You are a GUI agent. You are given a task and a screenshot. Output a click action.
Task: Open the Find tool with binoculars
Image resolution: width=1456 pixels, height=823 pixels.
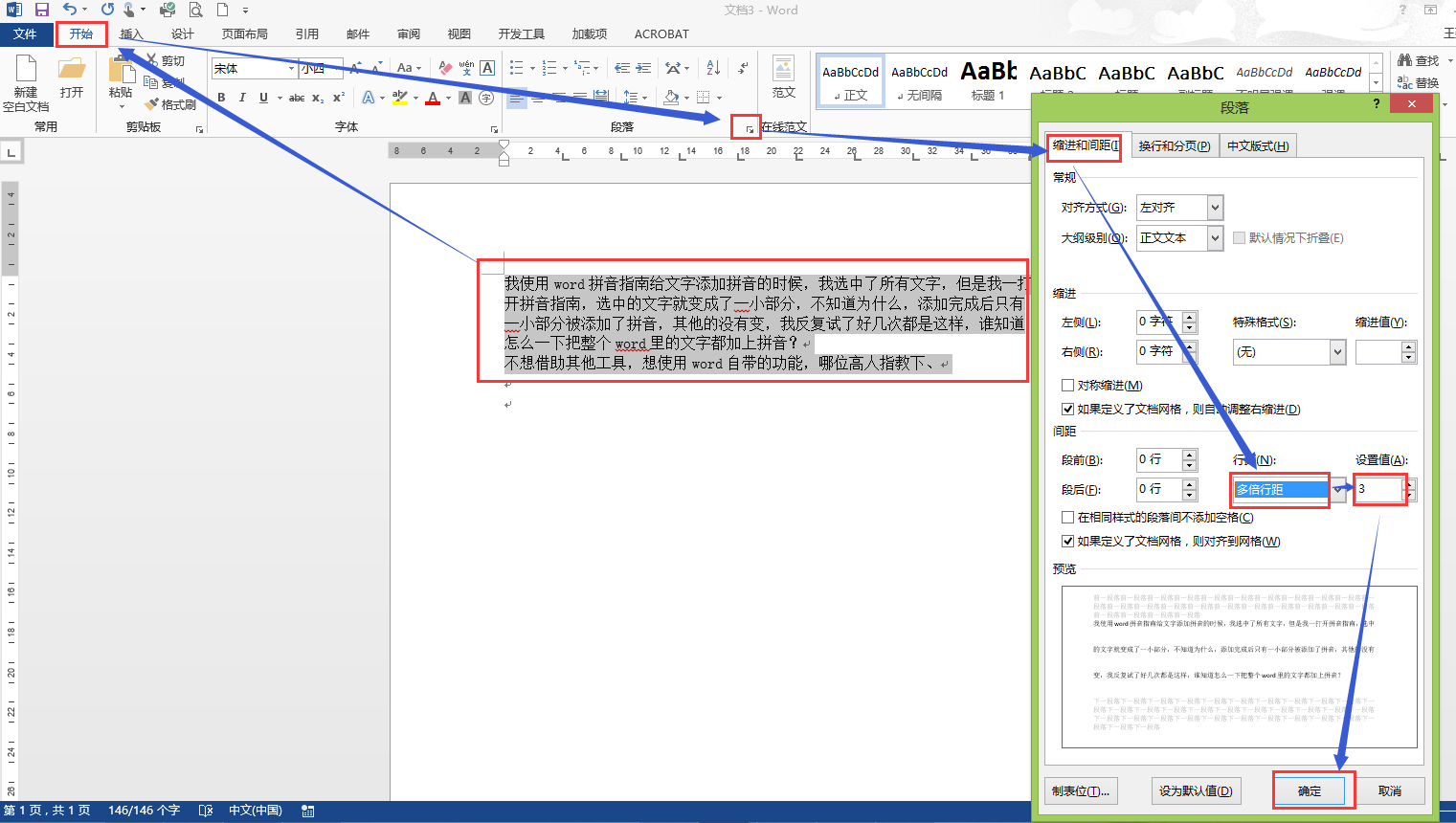pos(1418,60)
